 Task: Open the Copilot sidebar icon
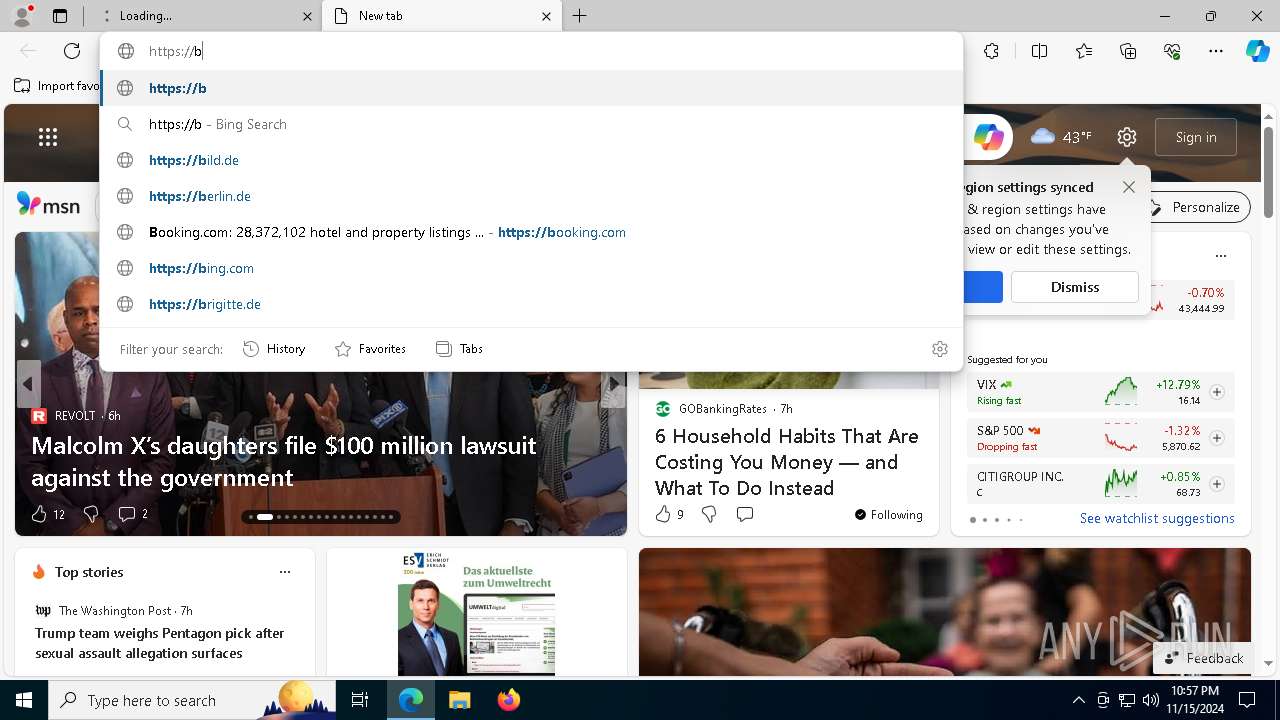coord(1257,51)
